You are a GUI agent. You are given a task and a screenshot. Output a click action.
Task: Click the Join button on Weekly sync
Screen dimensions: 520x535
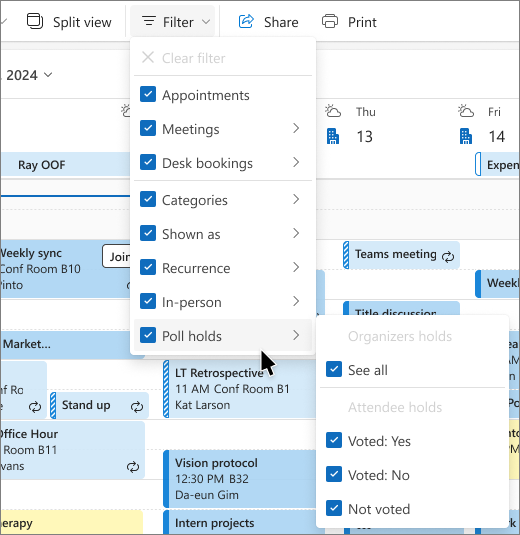tap(116, 256)
